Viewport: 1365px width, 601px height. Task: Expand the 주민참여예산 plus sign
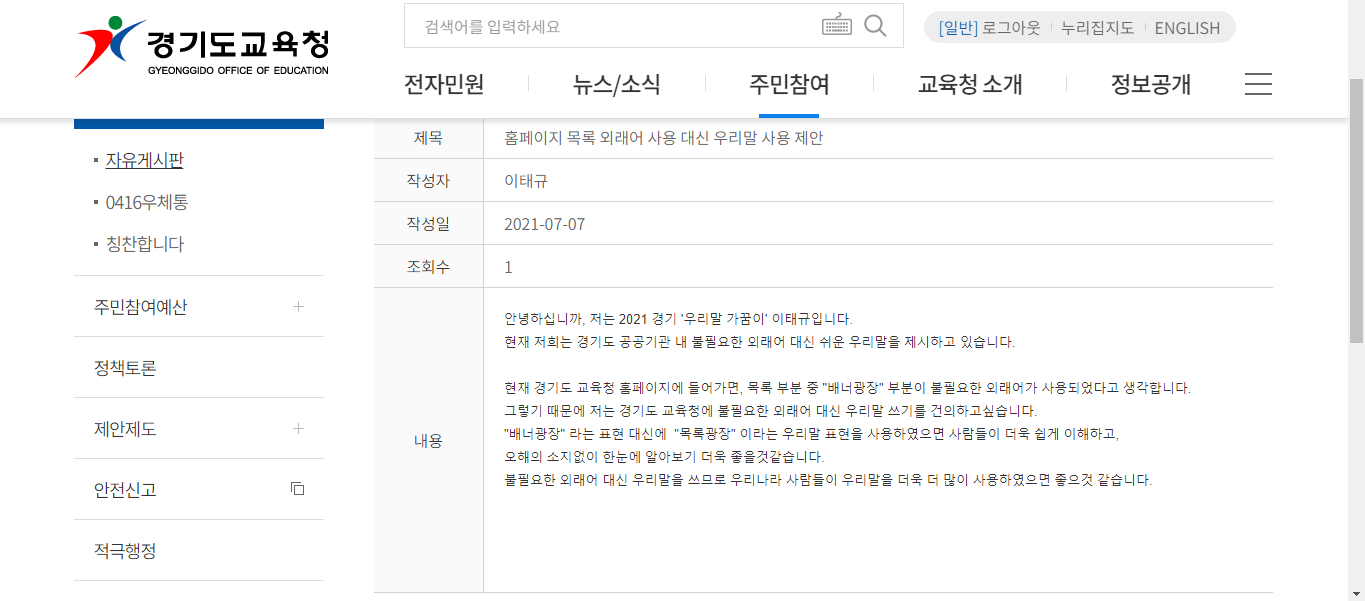298,307
